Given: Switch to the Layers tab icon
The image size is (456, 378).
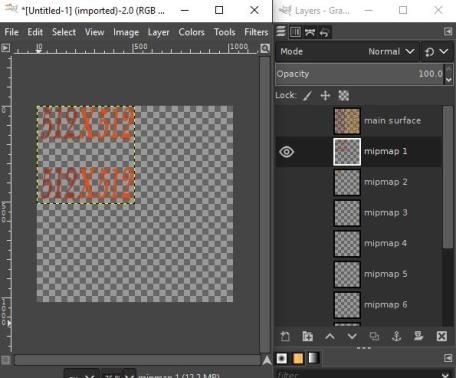Looking at the screenshot, I should [x=281, y=32].
